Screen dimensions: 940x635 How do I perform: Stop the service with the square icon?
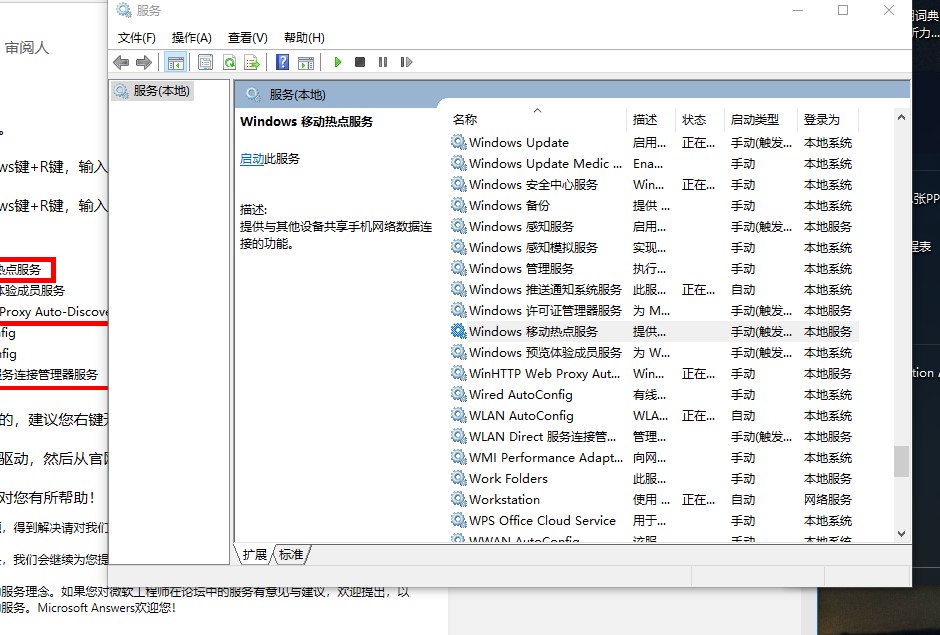click(360, 62)
